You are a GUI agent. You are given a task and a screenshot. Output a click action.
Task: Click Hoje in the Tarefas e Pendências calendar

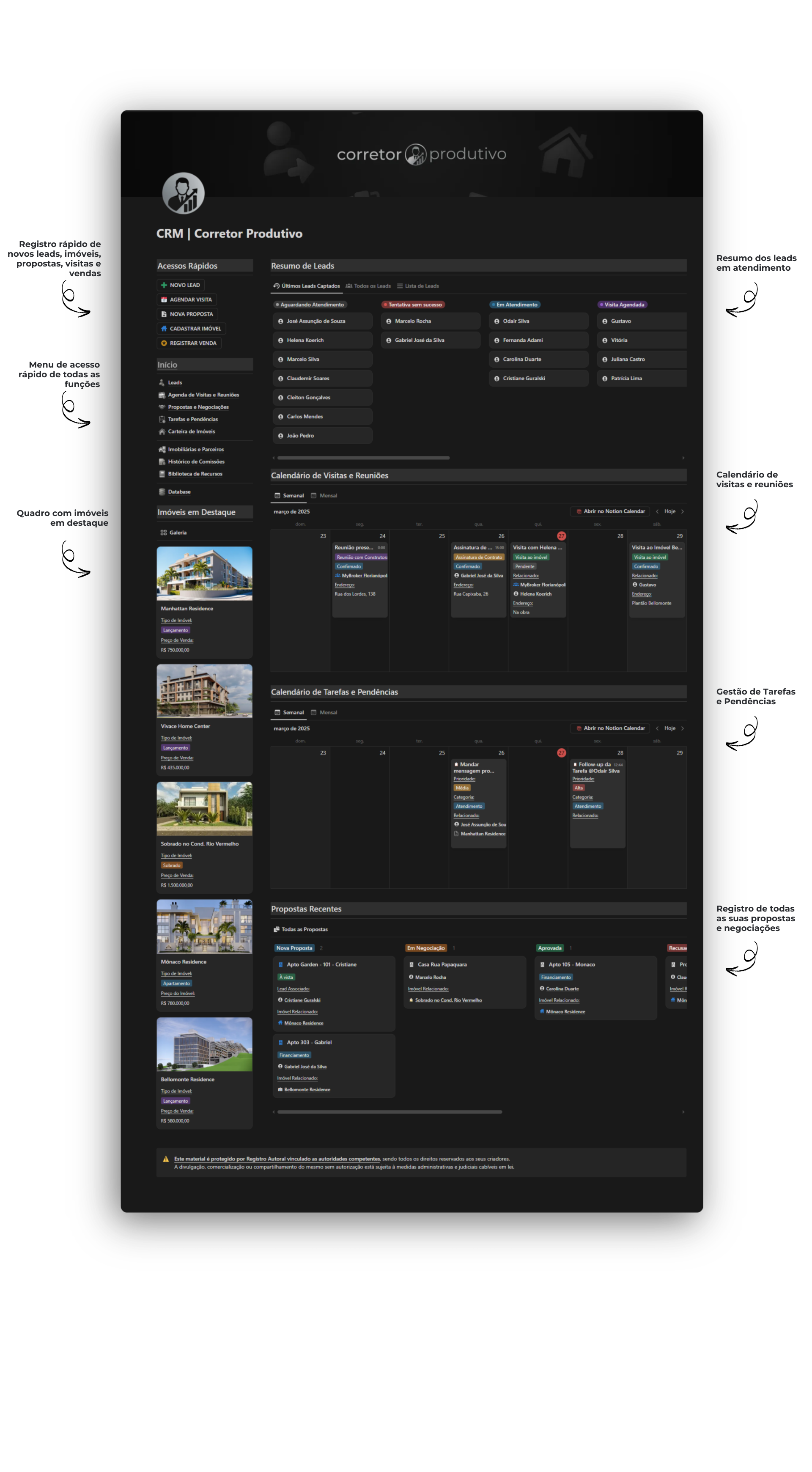670,728
